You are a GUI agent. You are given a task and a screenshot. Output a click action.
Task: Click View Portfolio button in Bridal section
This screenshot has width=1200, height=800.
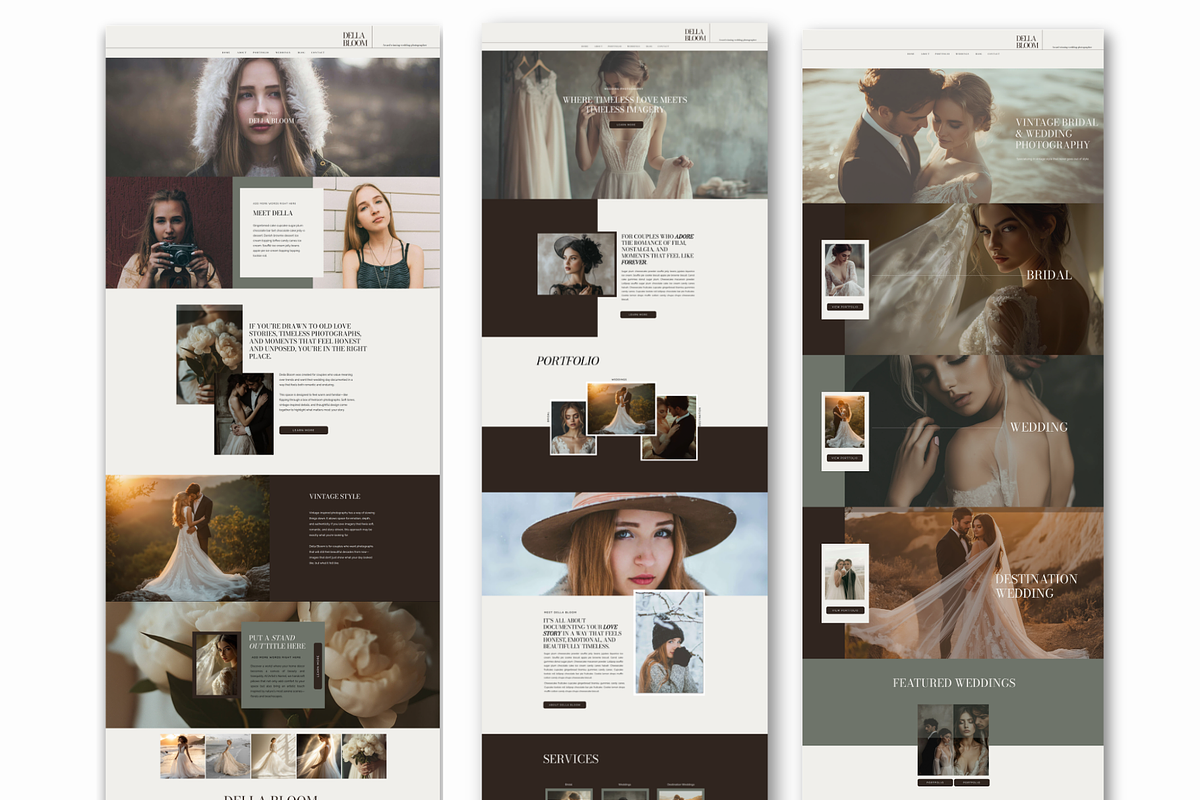pos(845,307)
